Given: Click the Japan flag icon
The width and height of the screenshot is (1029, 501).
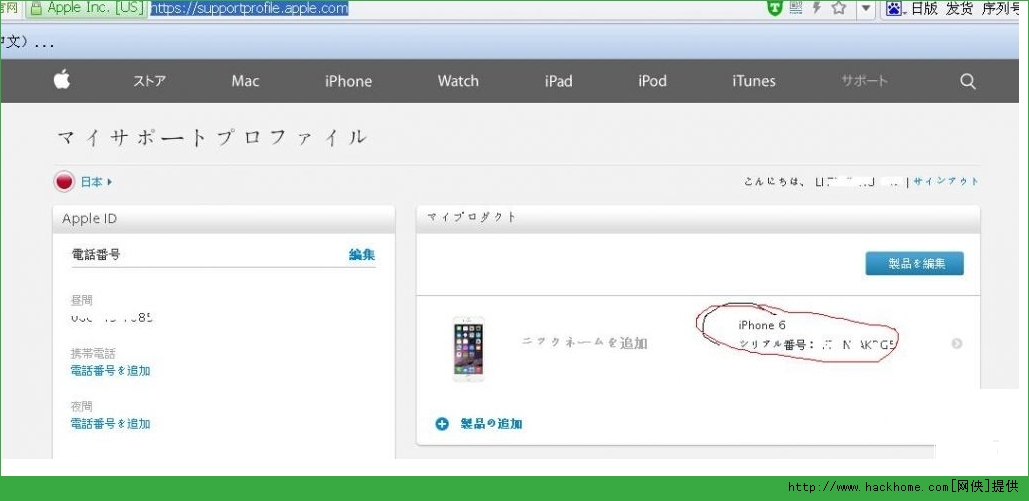Looking at the screenshot, I should coord(65,182).
